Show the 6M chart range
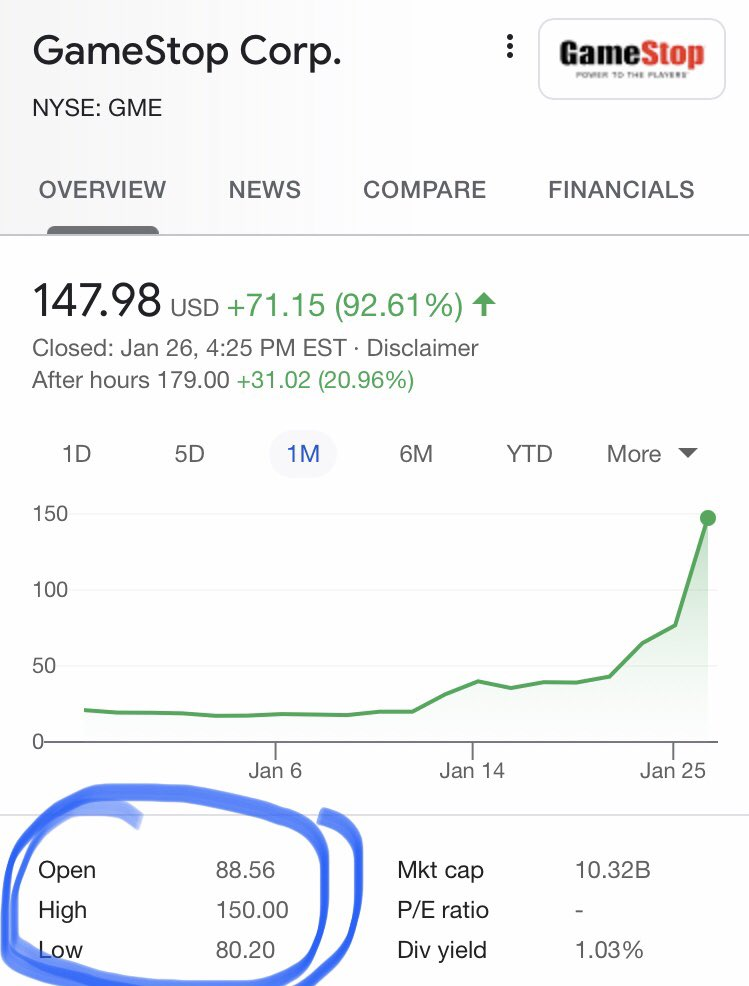Viewport: 749px width, 986px height. 416,454
